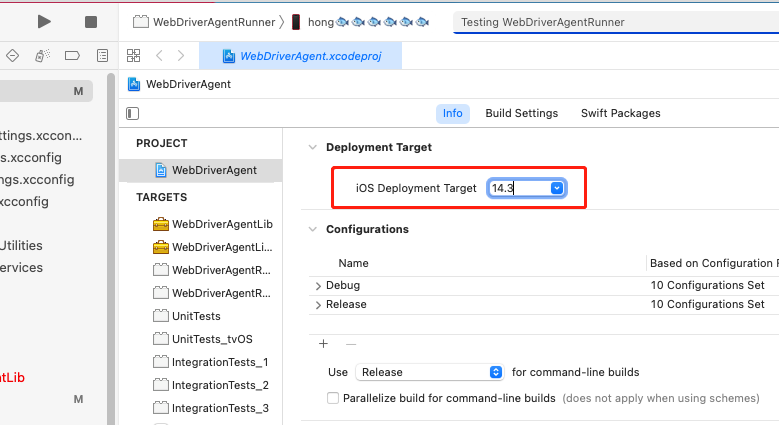
Task: Select the UnitTests target
Action: coord(187,316)
